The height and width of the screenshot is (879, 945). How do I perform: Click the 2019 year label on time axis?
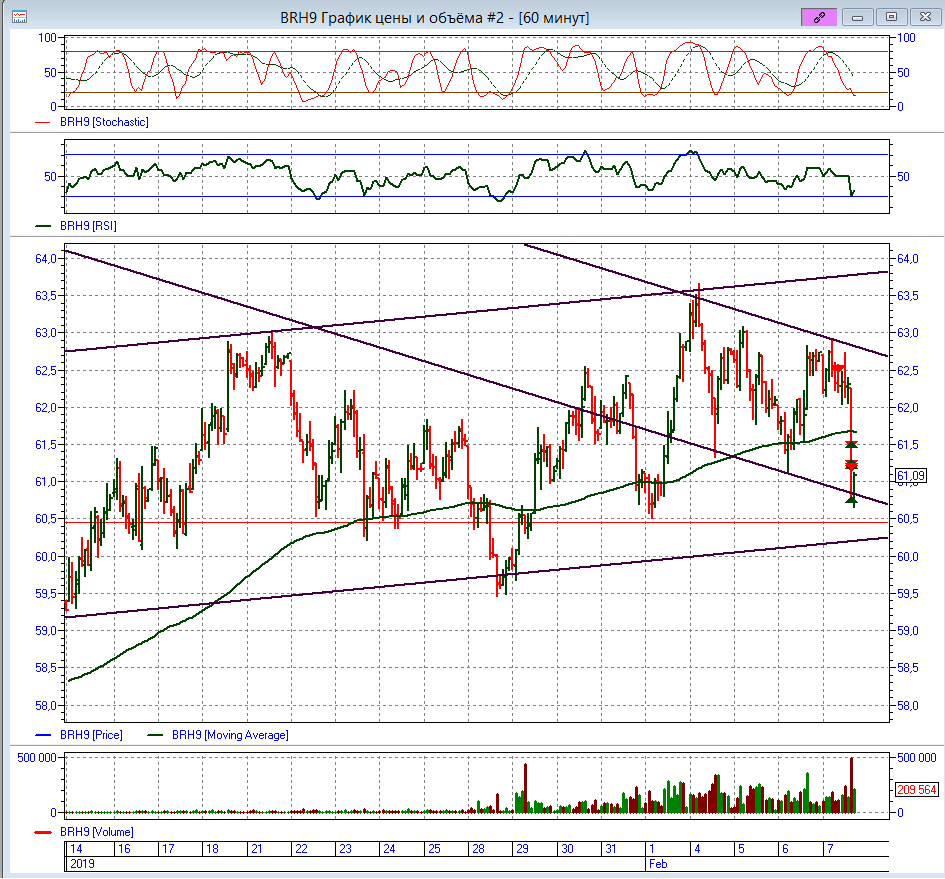83,862
